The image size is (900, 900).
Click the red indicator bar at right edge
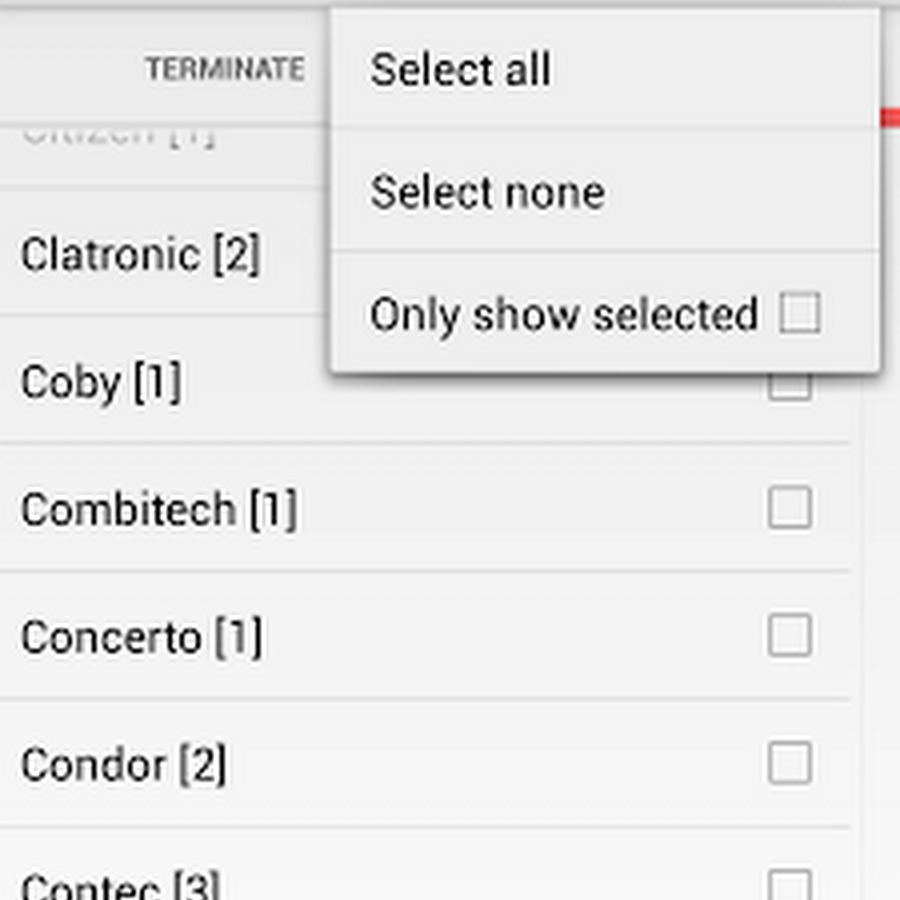[x=889, y=118]
